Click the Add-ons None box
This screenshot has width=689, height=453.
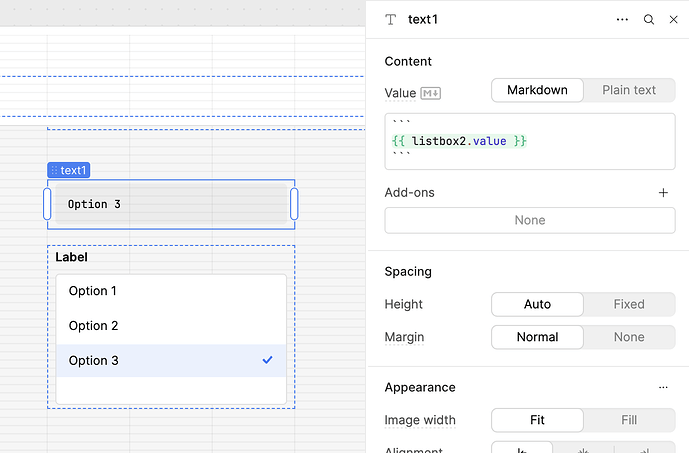[x=530, y=220]
